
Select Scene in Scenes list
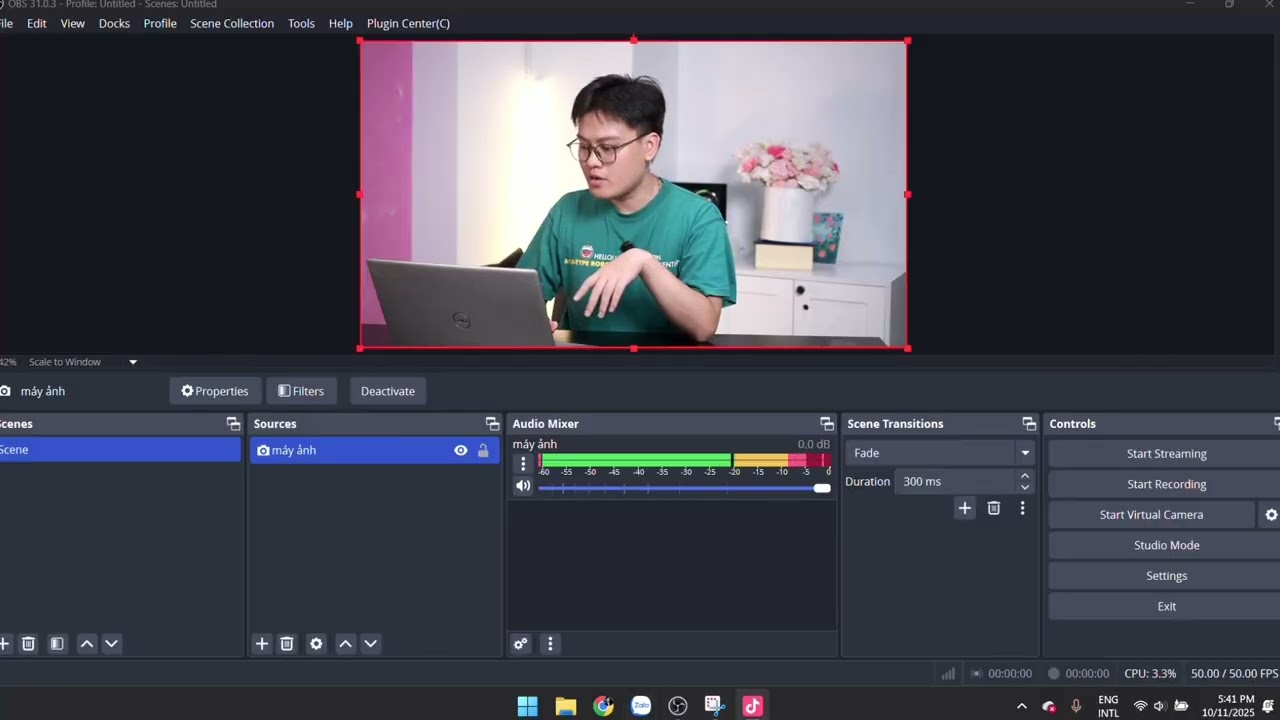click(x=119, y=450)
